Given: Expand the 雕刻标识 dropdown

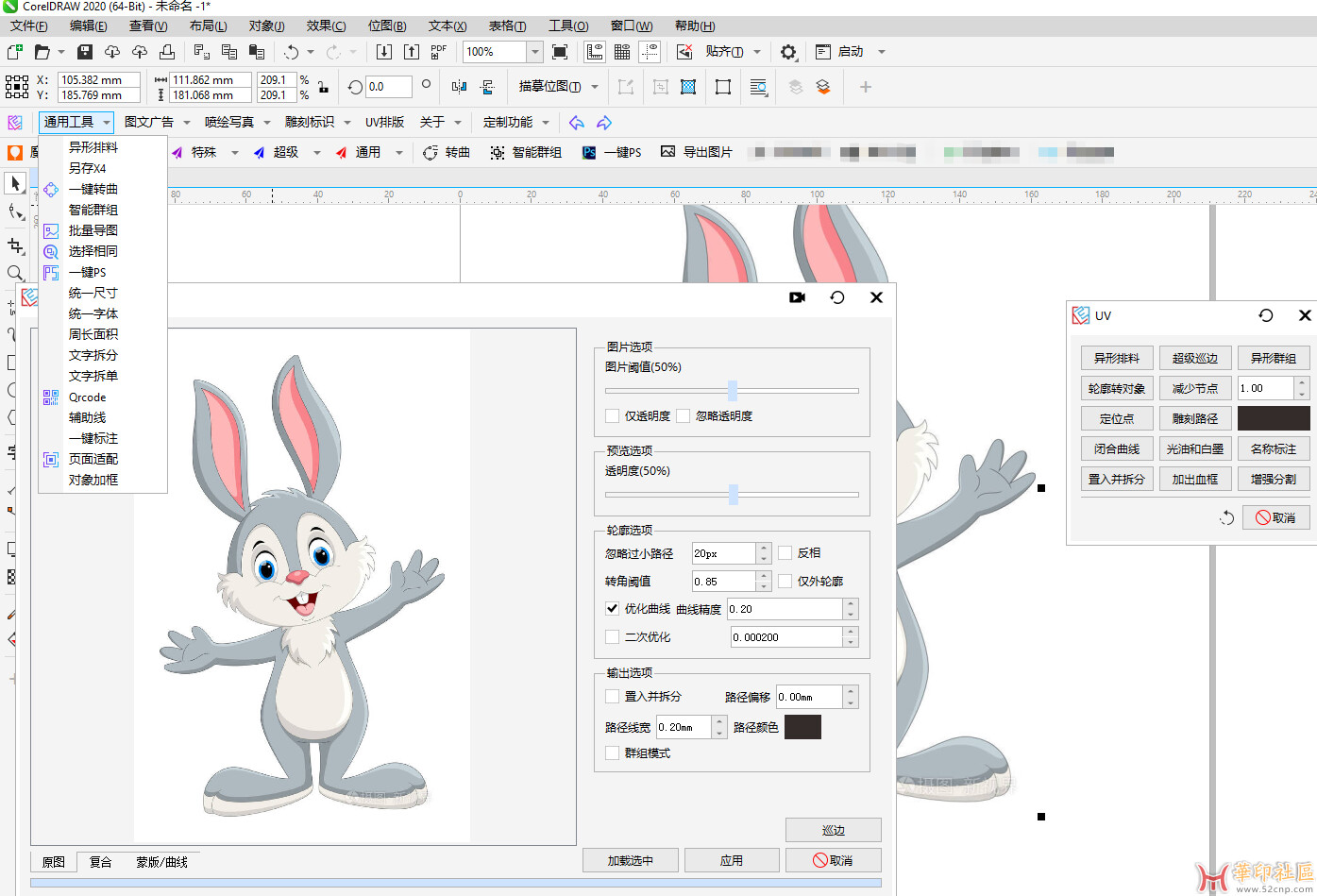Looking at the screenshot, I should tap(347, 123).
